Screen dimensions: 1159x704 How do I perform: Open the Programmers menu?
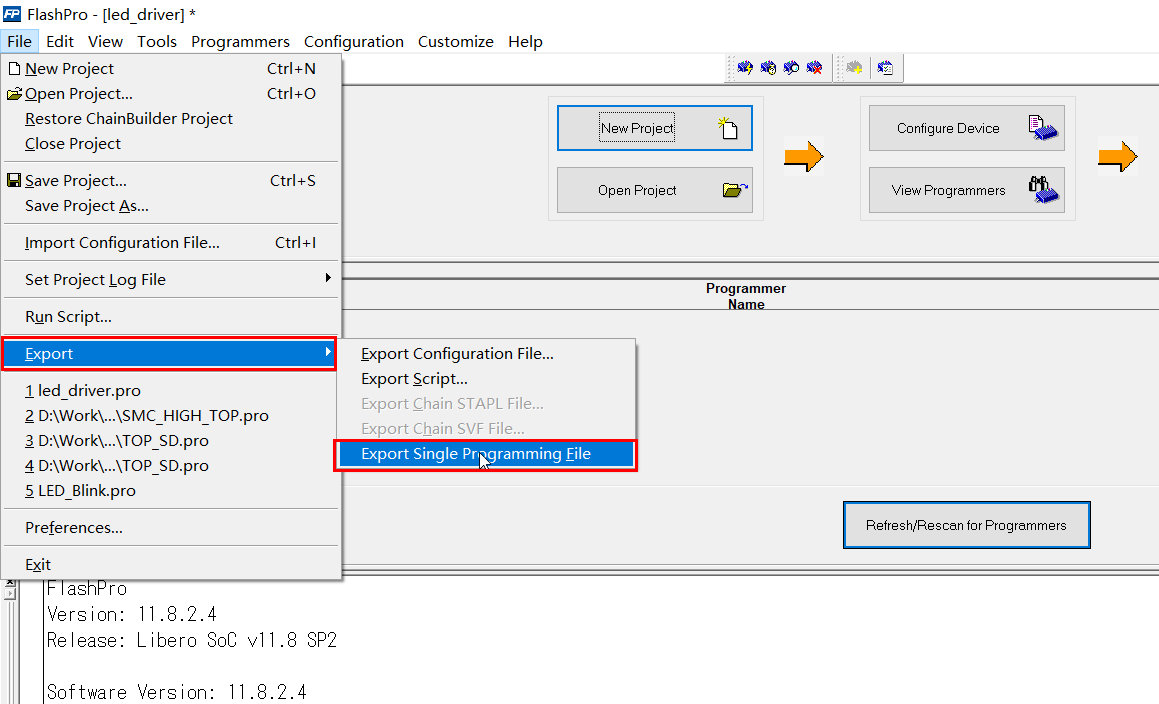click(x=240, y=42)
